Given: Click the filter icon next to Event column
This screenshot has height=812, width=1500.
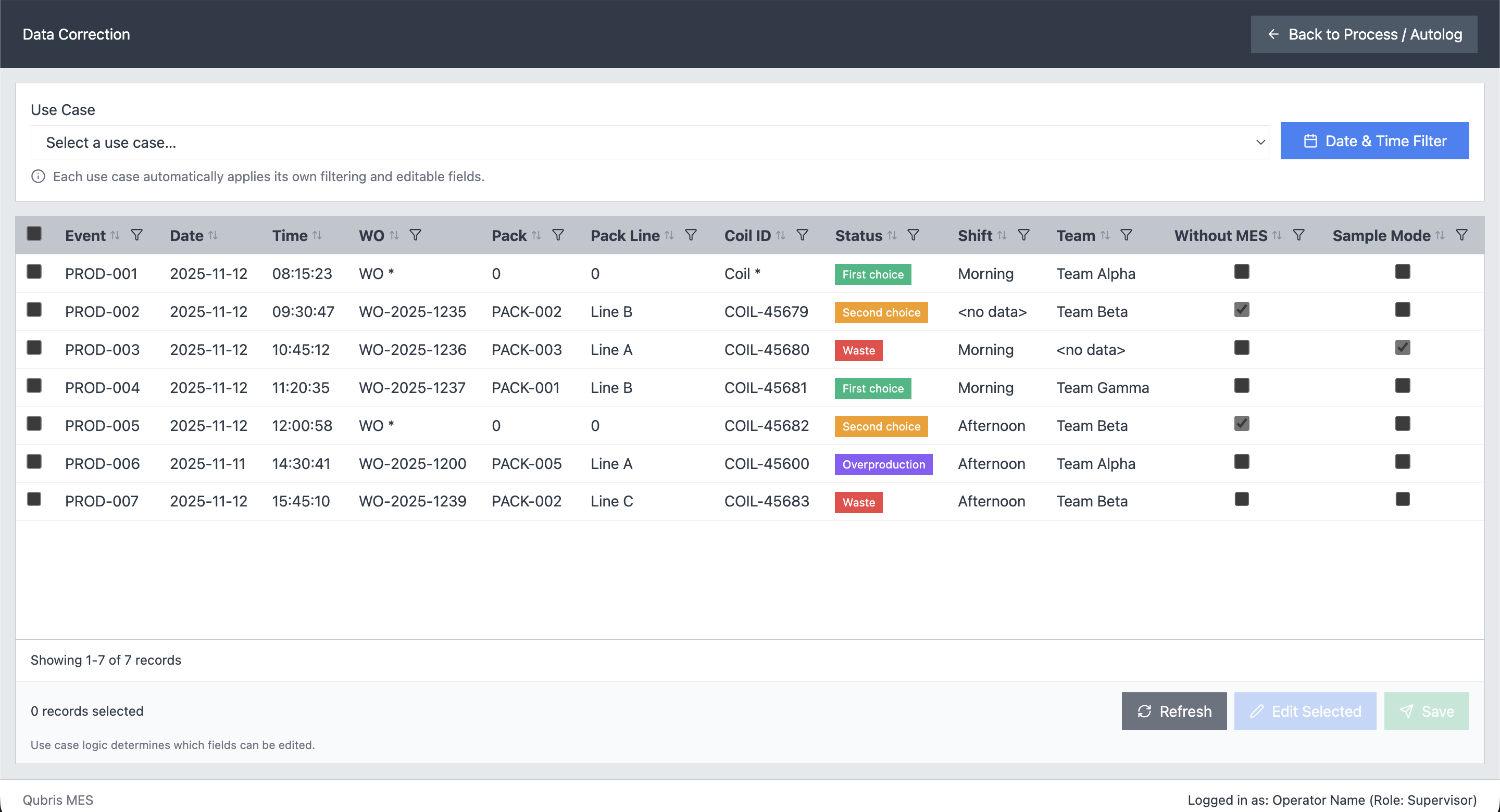Looking at the screenshot, I should coord(137,235).
